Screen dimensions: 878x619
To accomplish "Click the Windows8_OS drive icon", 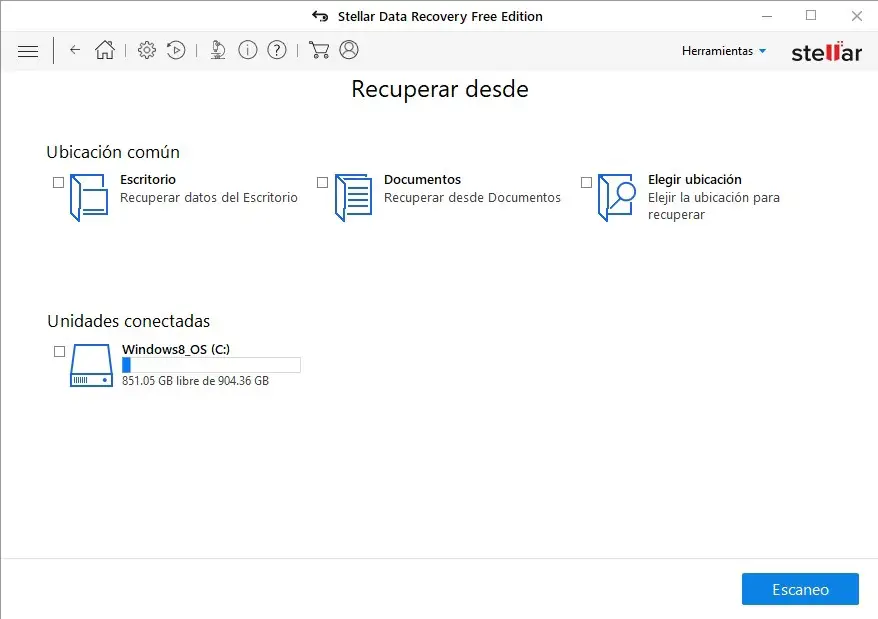I will [x=91, y=365].
